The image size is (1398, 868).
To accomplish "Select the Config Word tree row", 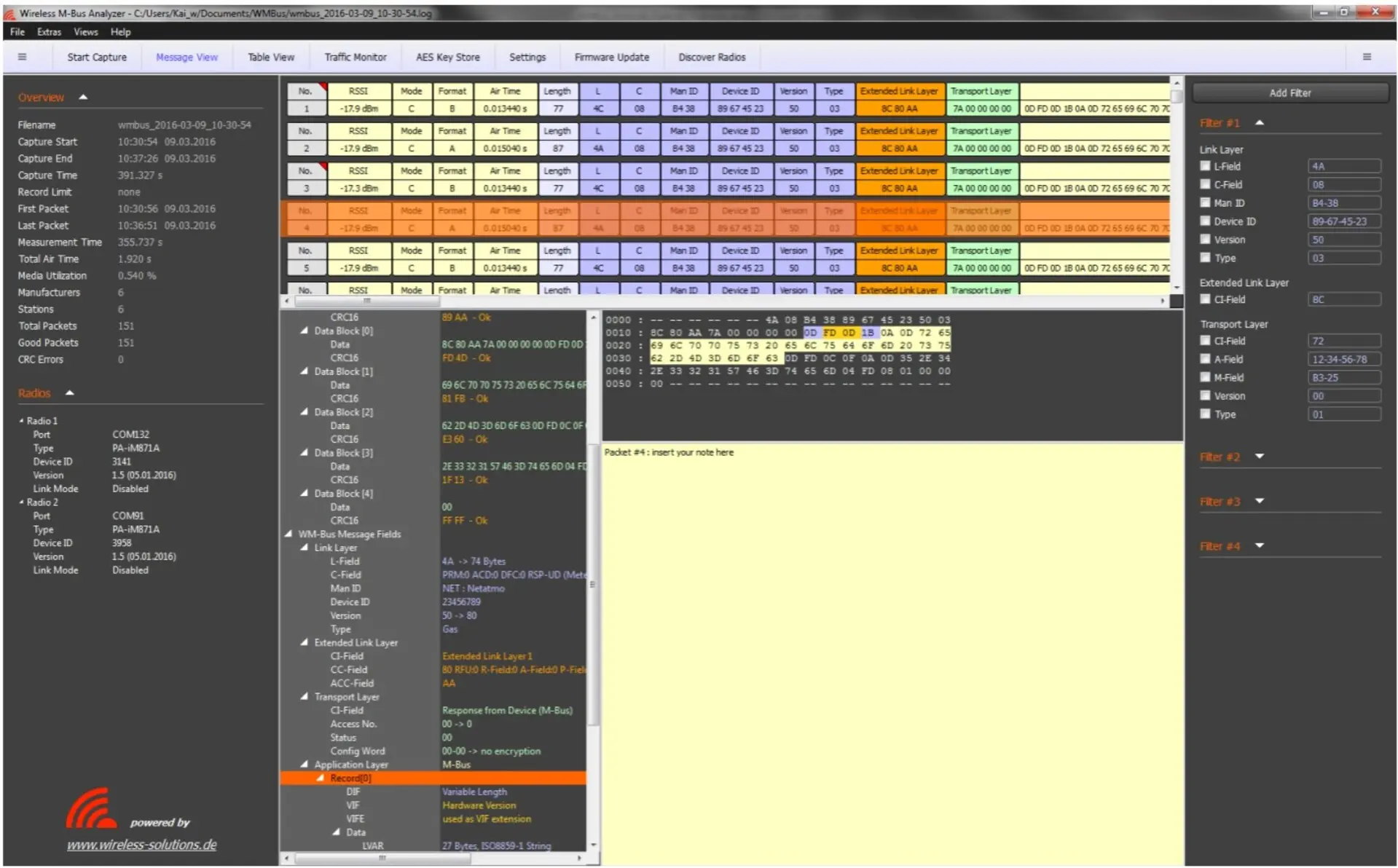I will tap(433, 751).
